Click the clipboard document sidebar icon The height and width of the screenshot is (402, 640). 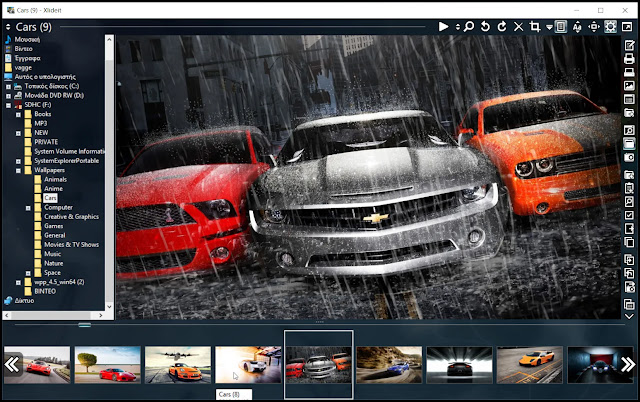(629, 188)
